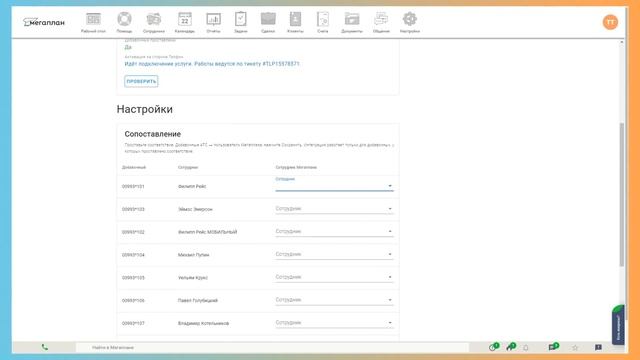Click the name Михаил Пупин

click(193, 255)
